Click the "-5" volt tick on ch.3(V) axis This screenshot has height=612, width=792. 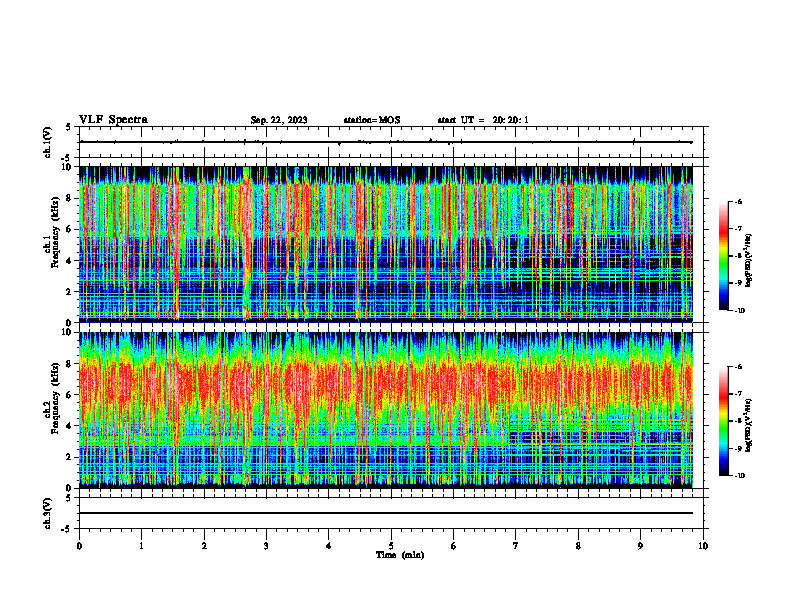(67, 529)
